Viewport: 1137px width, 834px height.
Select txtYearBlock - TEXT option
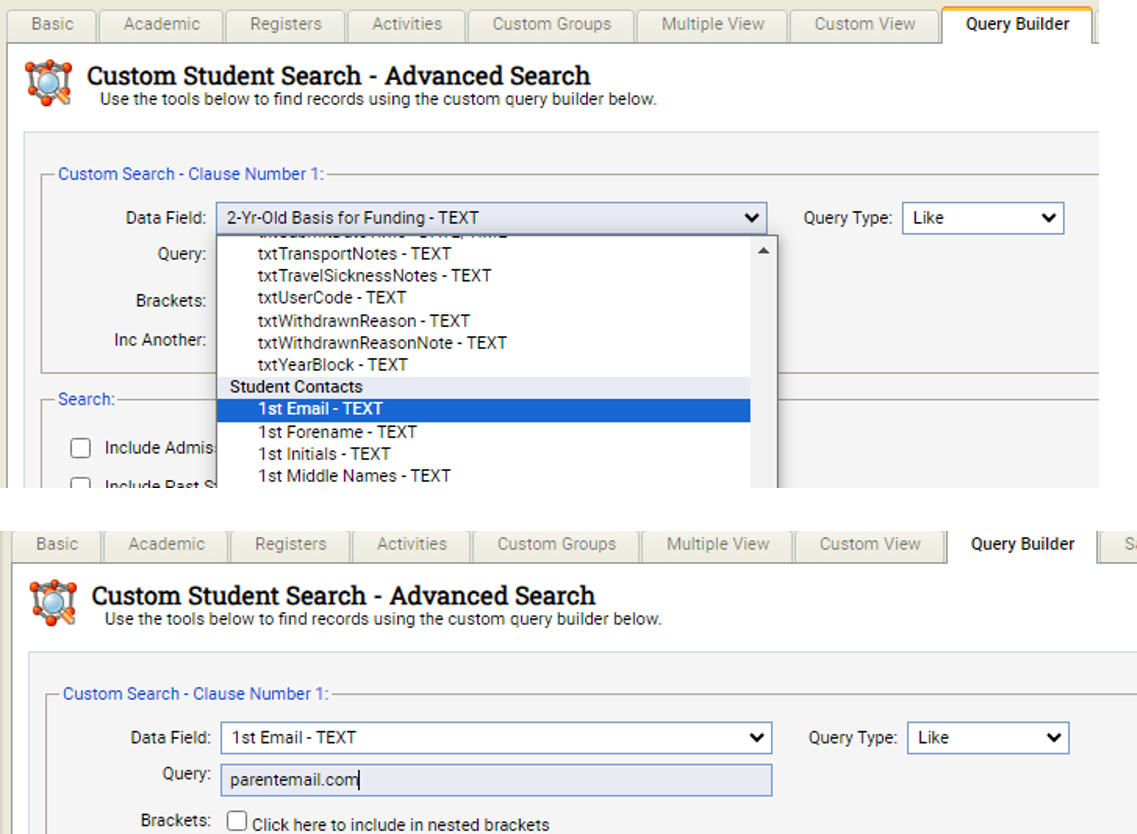tap(332, 365)
